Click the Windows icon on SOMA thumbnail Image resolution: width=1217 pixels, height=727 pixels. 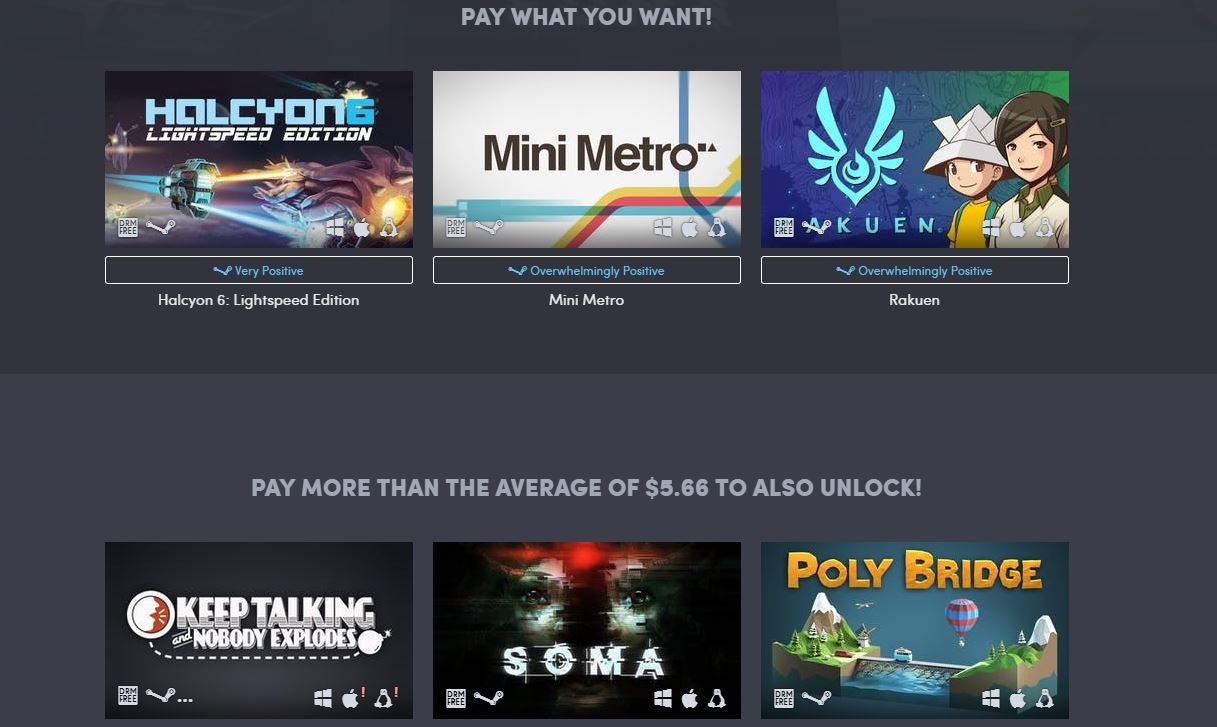point(663,698)
